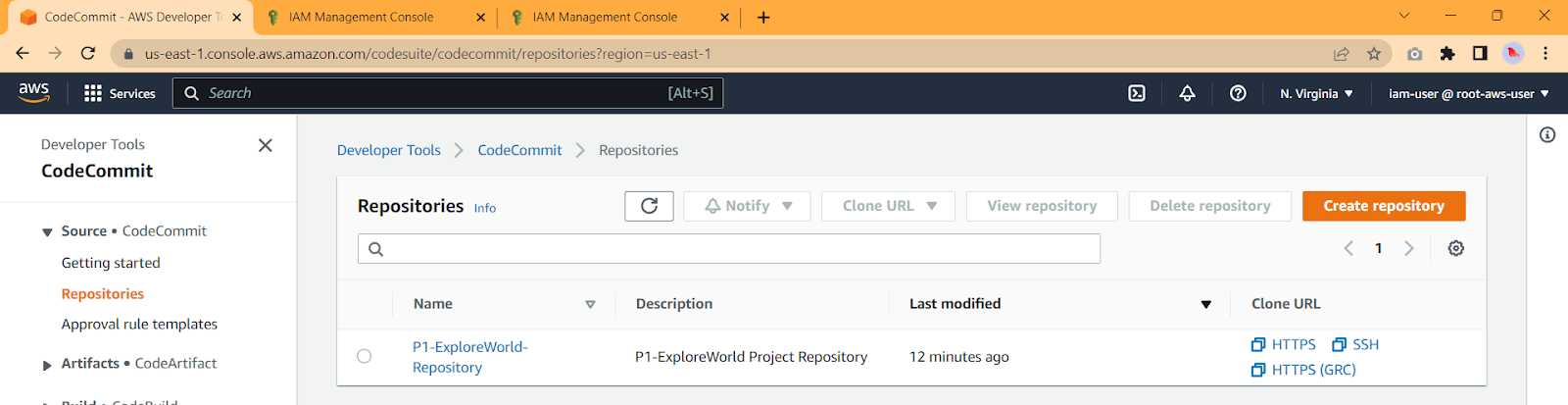Close the CodeCommit browser tab
The image size is (1568, 405).
point(236,17)
